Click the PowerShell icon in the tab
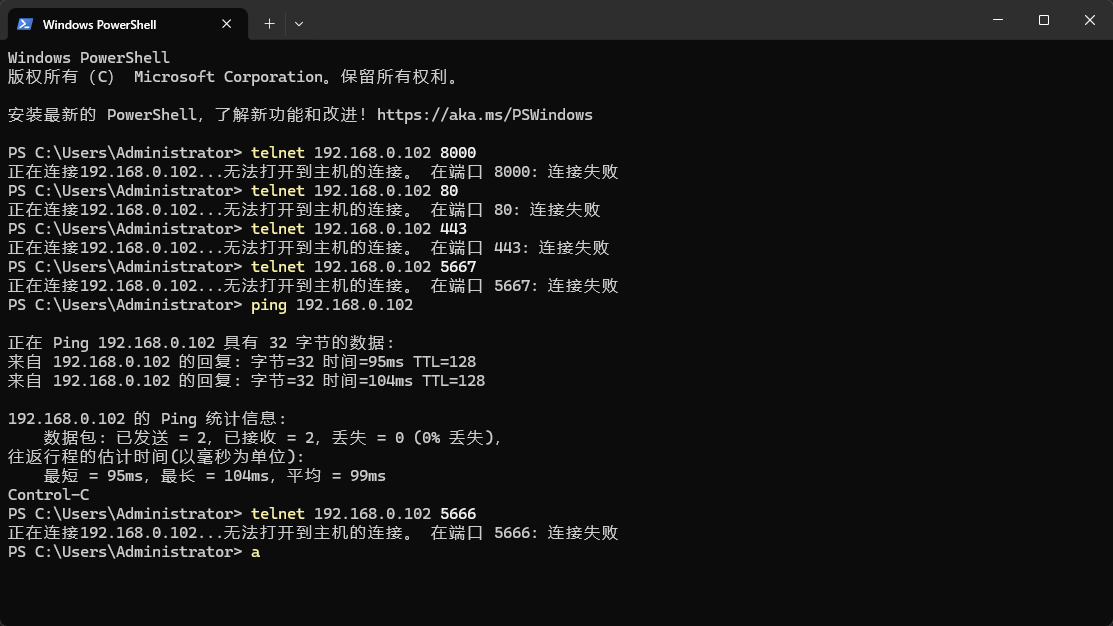This screenshot has width=1113, height=626. (25, 24)
